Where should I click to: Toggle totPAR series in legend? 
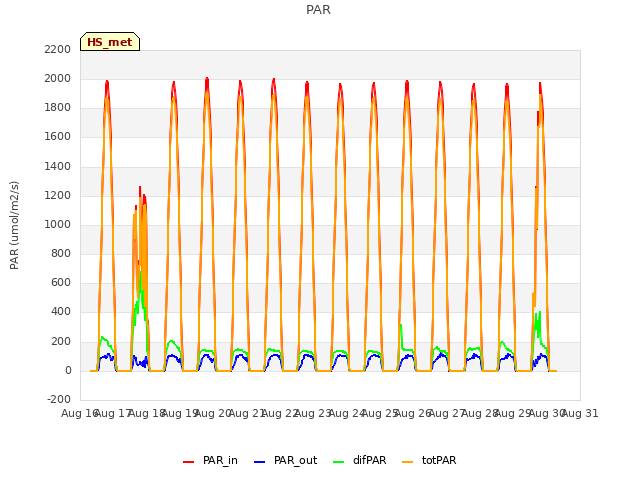click(x=429, y=460)
